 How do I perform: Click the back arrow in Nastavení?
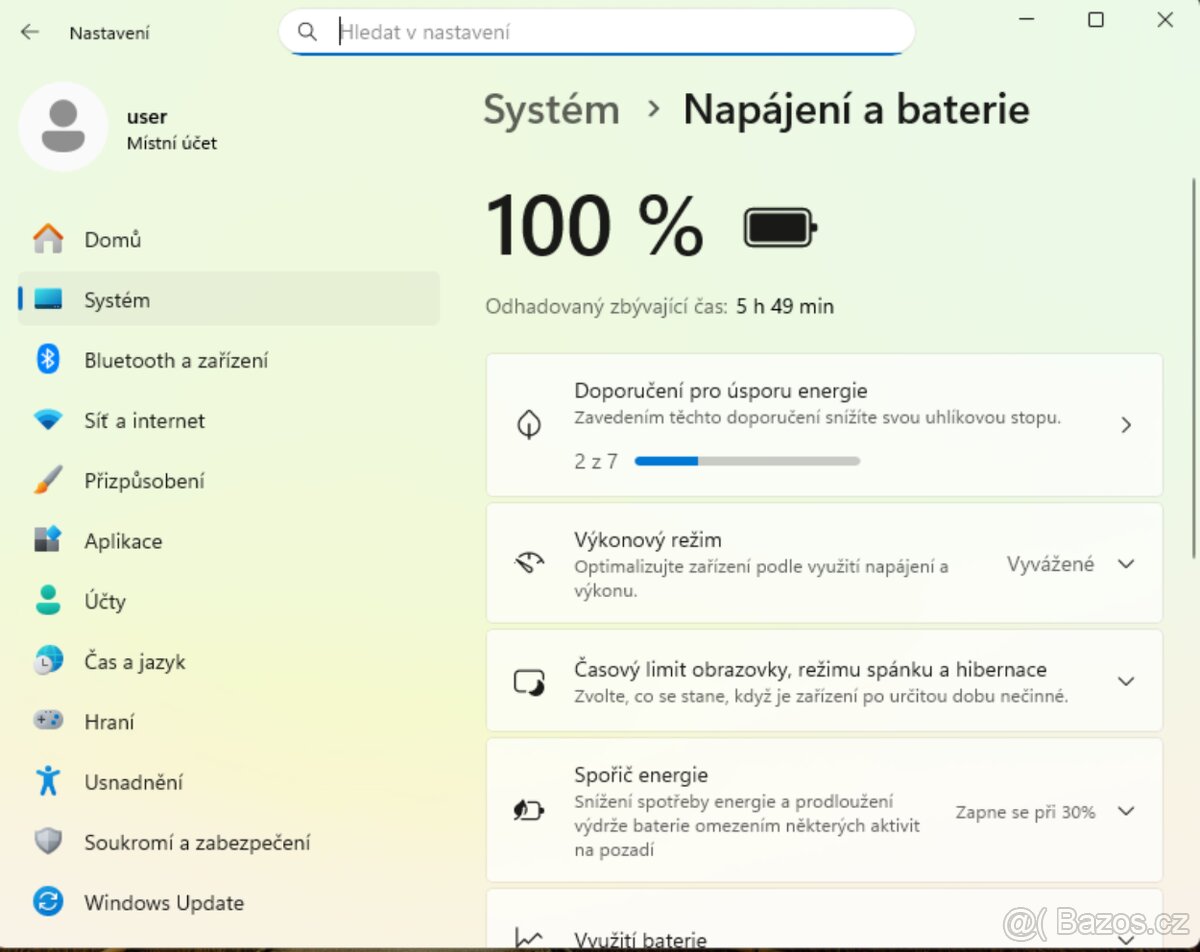(x=29, y=32)
